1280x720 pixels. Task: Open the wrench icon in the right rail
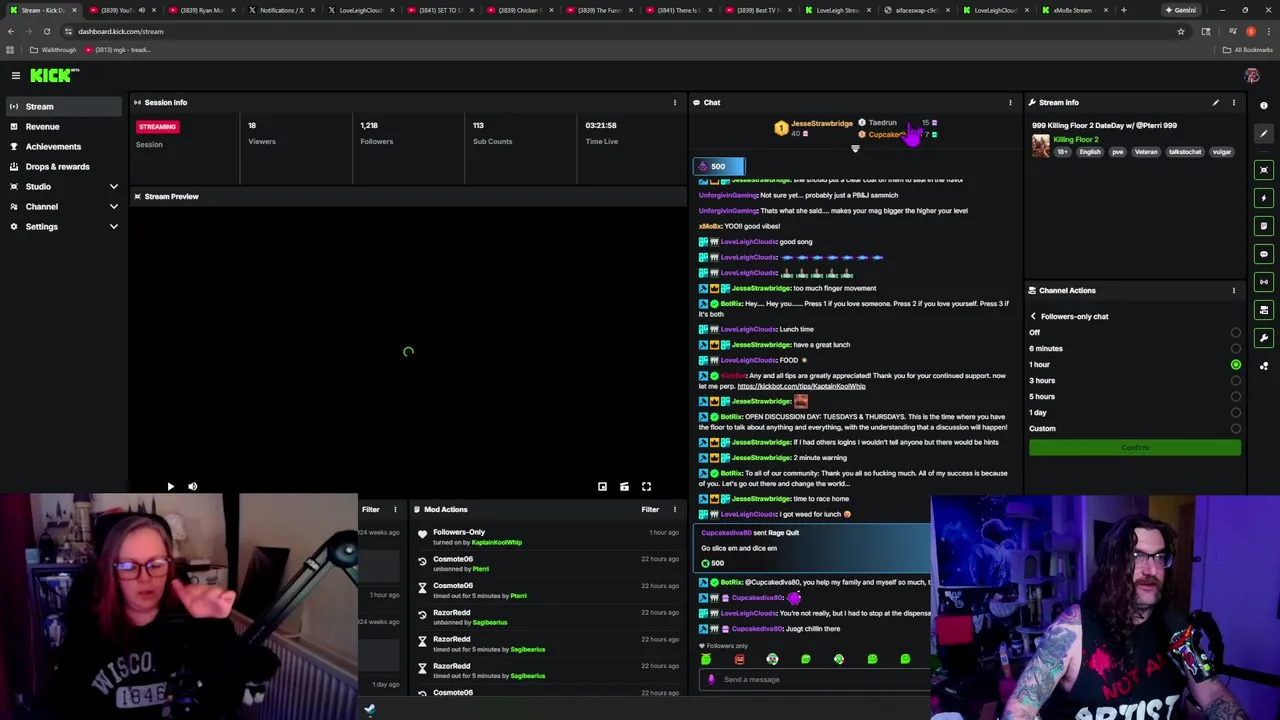click(x=1264, y=338)
